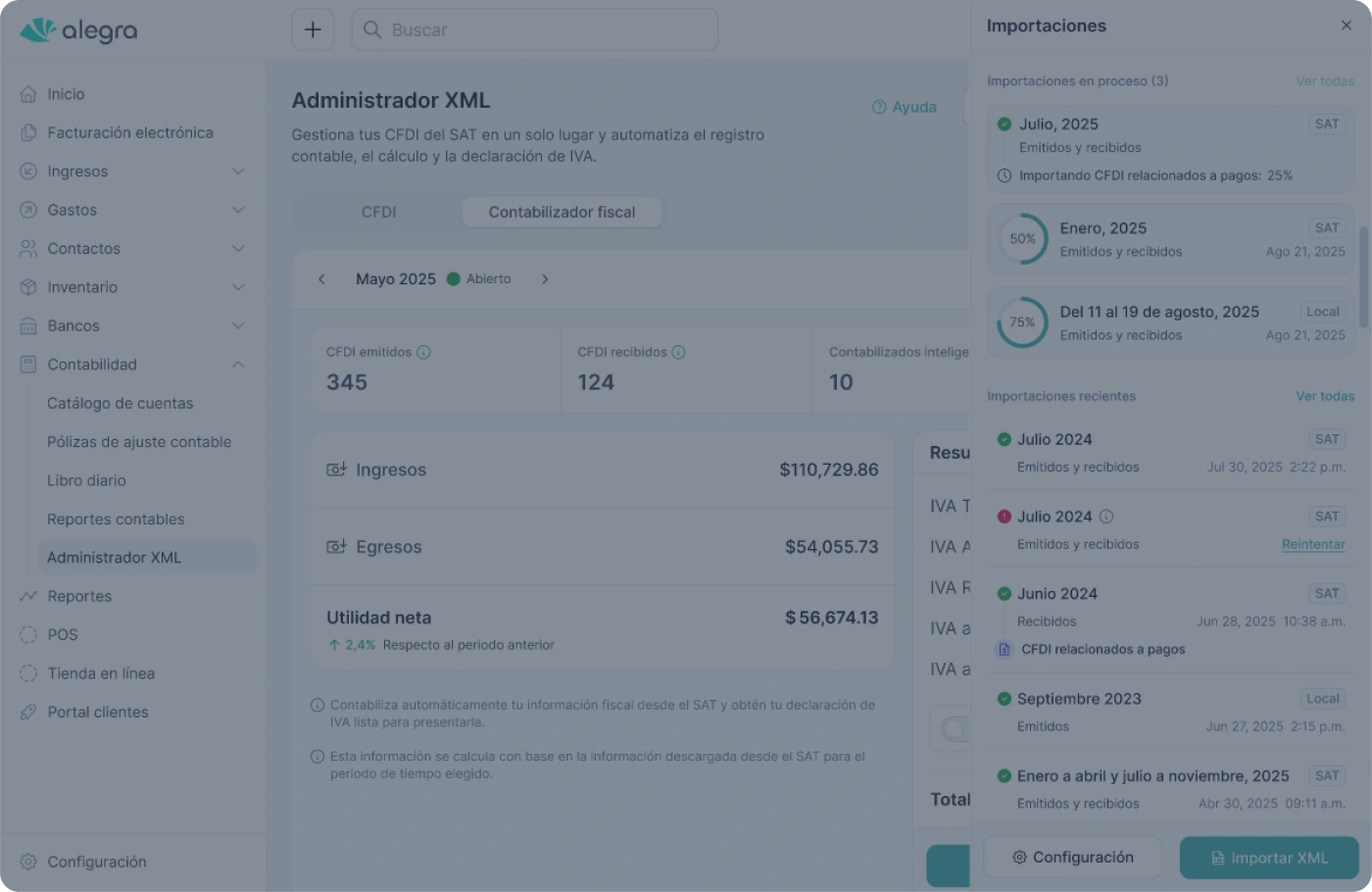
Task: Open Ayuda help icon
Action: point(879,107)
